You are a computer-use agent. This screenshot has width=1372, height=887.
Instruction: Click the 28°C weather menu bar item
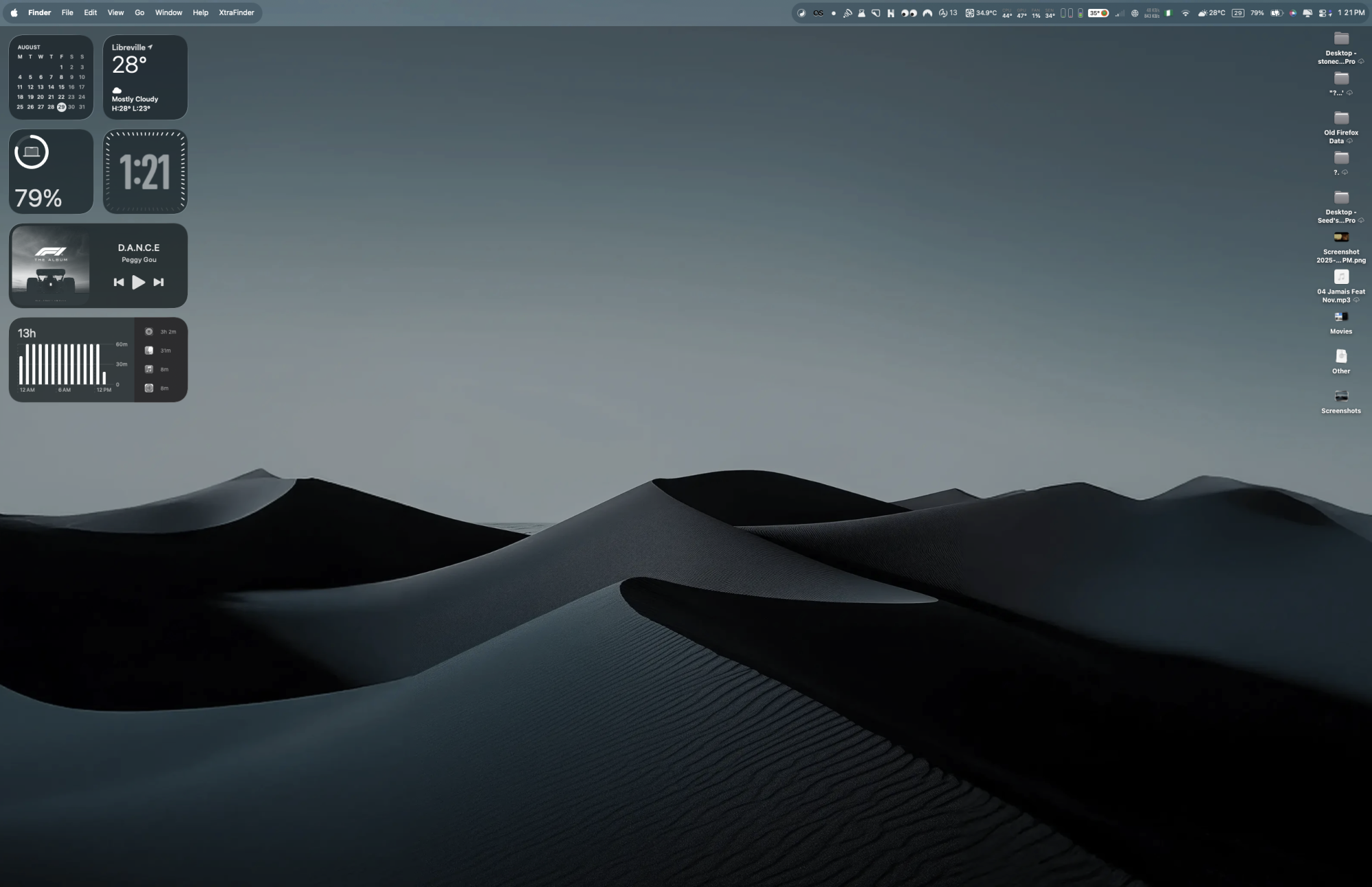(x=1211, y=13)
